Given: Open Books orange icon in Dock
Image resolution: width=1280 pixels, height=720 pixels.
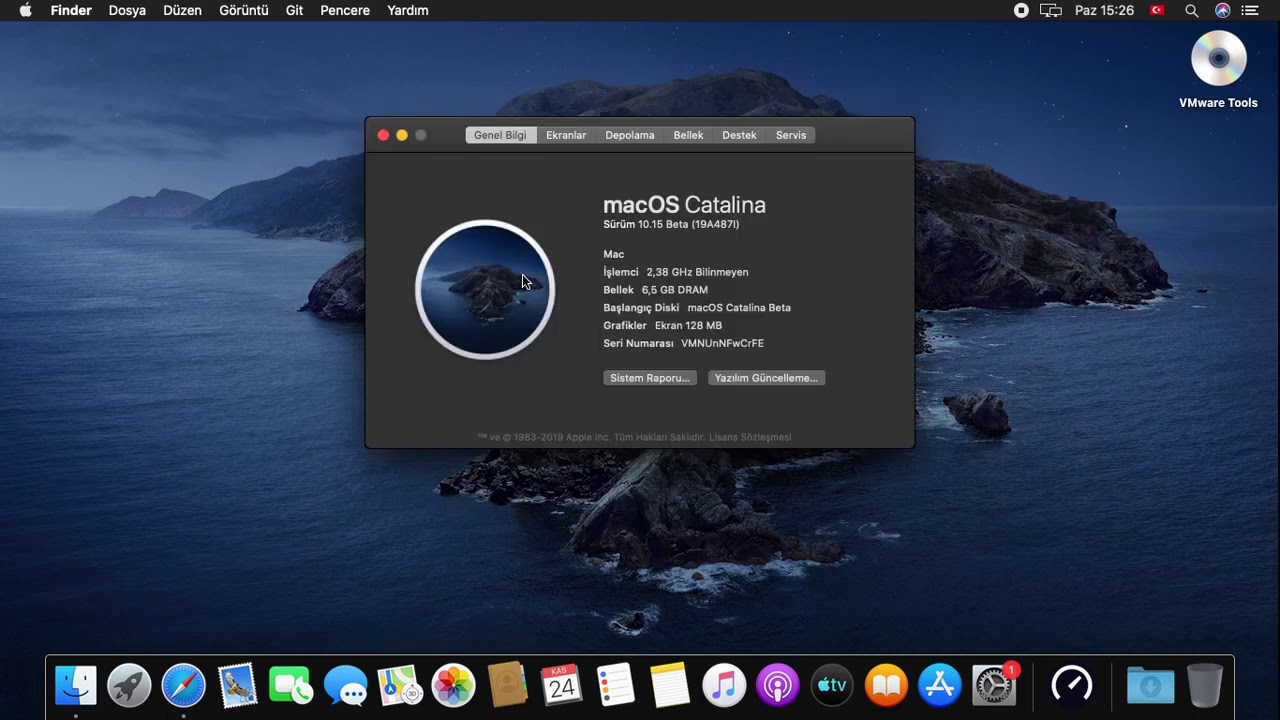Looking at the screenshot, I should pyautogui.click(x=886, y=686).
